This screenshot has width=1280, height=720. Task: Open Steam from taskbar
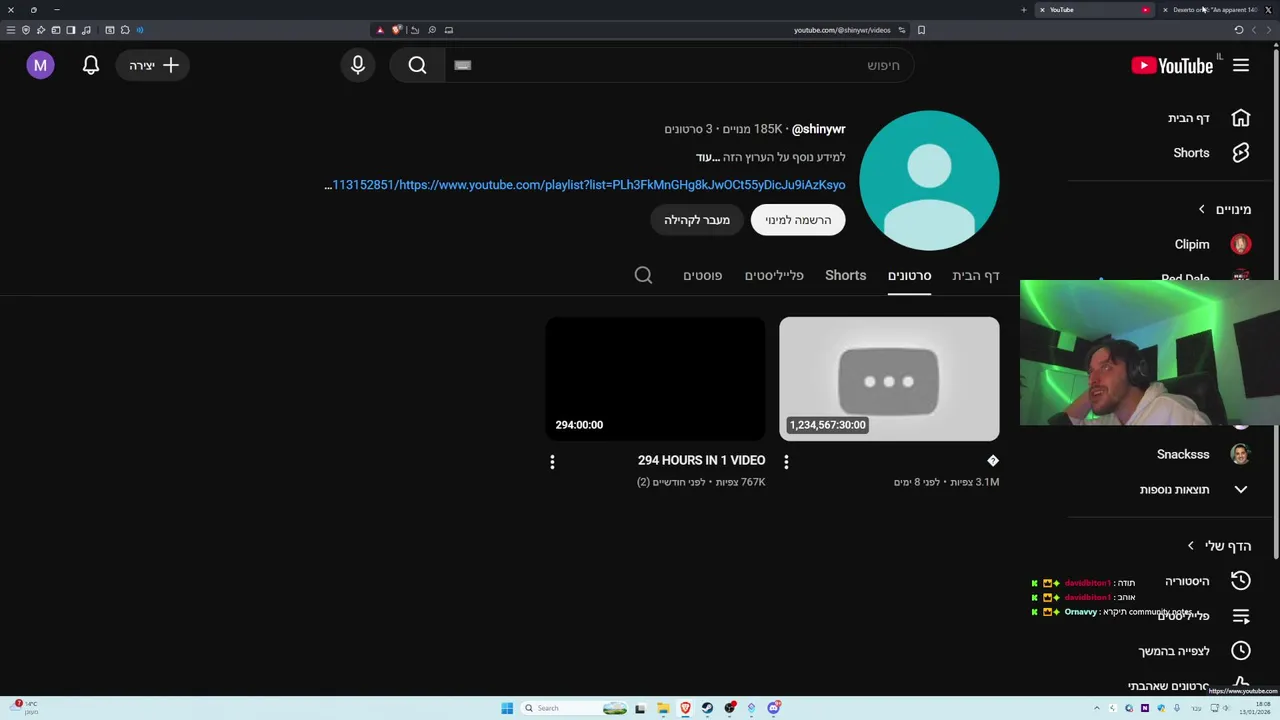707,708
